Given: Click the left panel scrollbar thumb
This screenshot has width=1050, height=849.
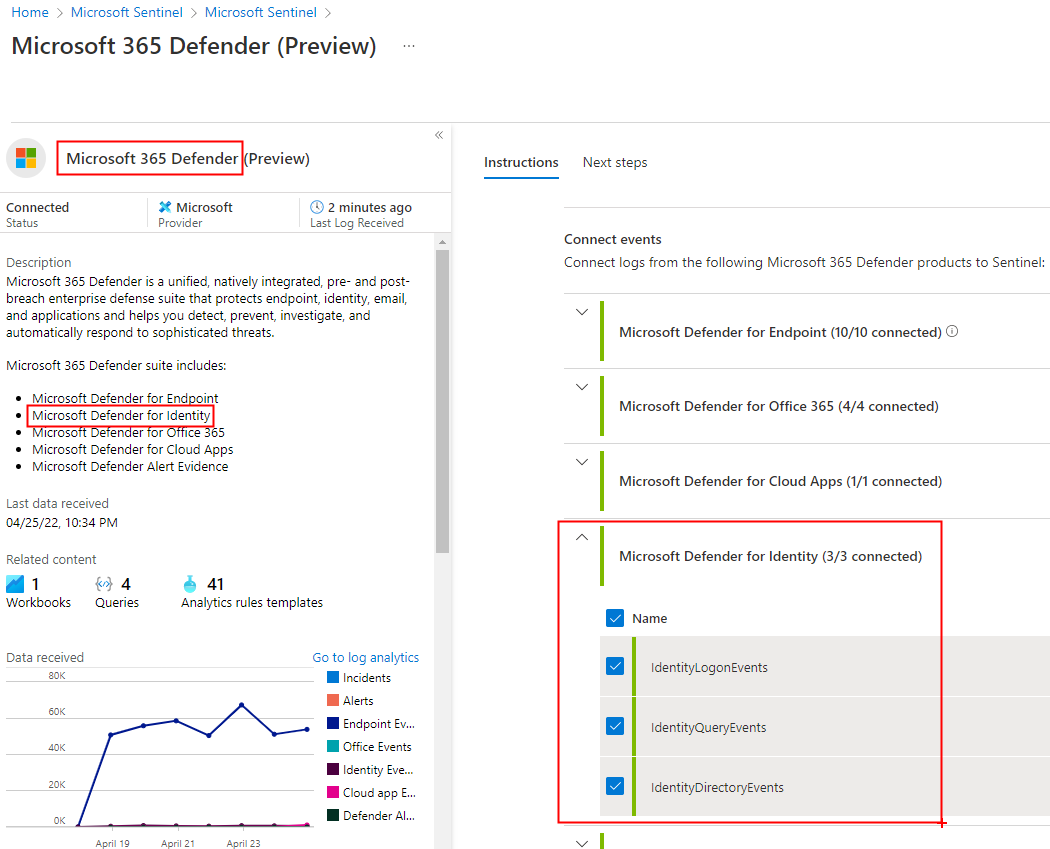Looking at the screenshot, I should (442, 401).
